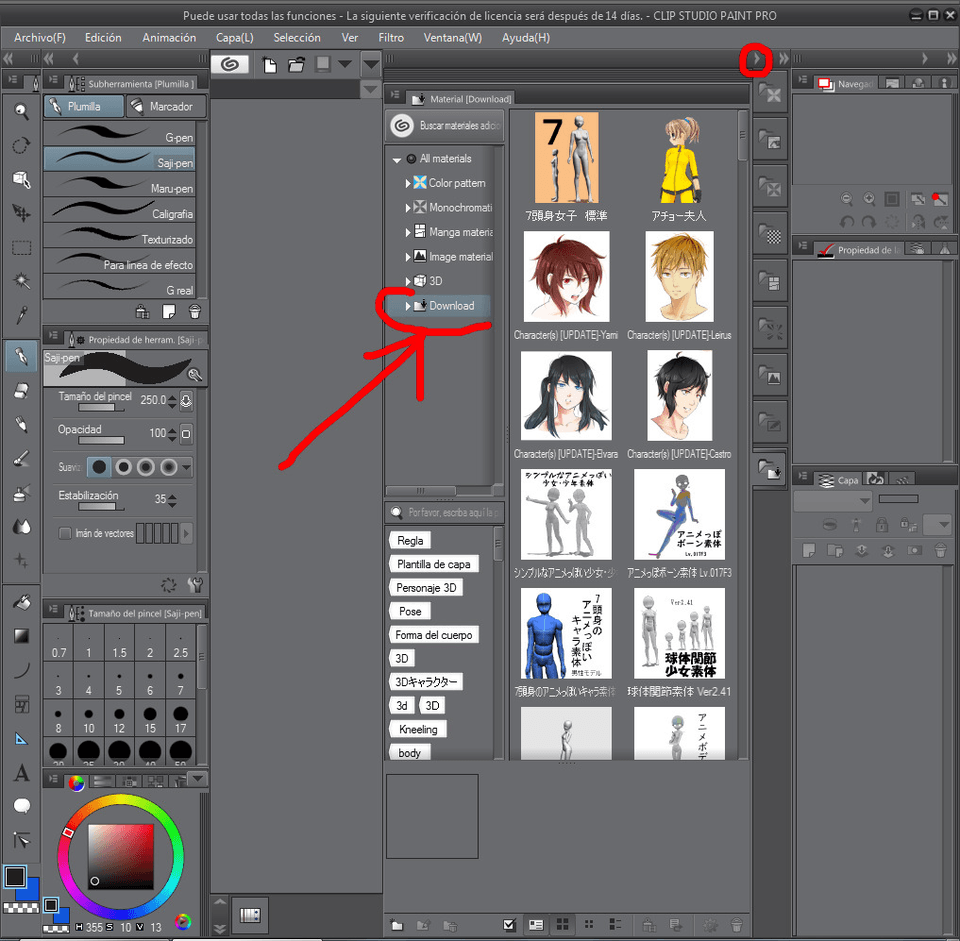Viewport: 960px width, 941px height.
Task: Click the Opacidad slider bar
Action: [102, 440]
